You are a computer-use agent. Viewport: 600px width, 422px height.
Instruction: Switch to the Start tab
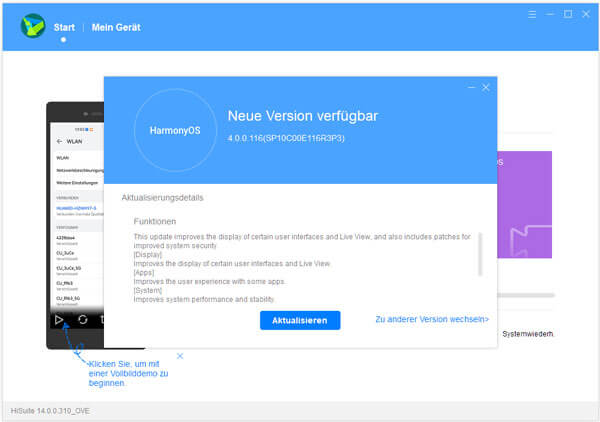coord(64,27)
